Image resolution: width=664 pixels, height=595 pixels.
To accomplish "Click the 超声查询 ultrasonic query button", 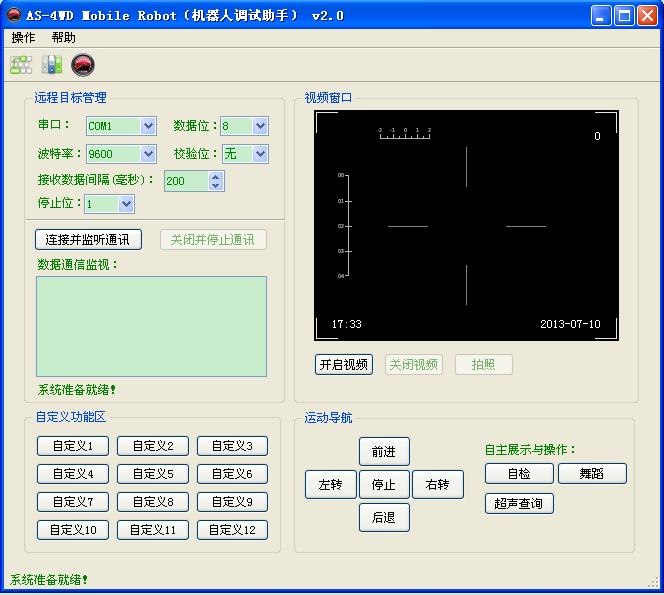I will (x=519, y=503).
